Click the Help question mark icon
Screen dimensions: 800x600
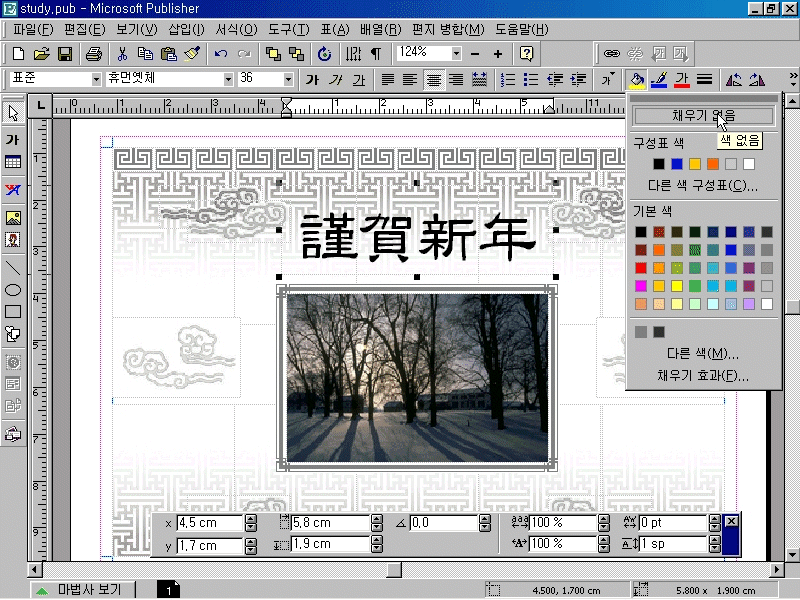coord(527,54)
